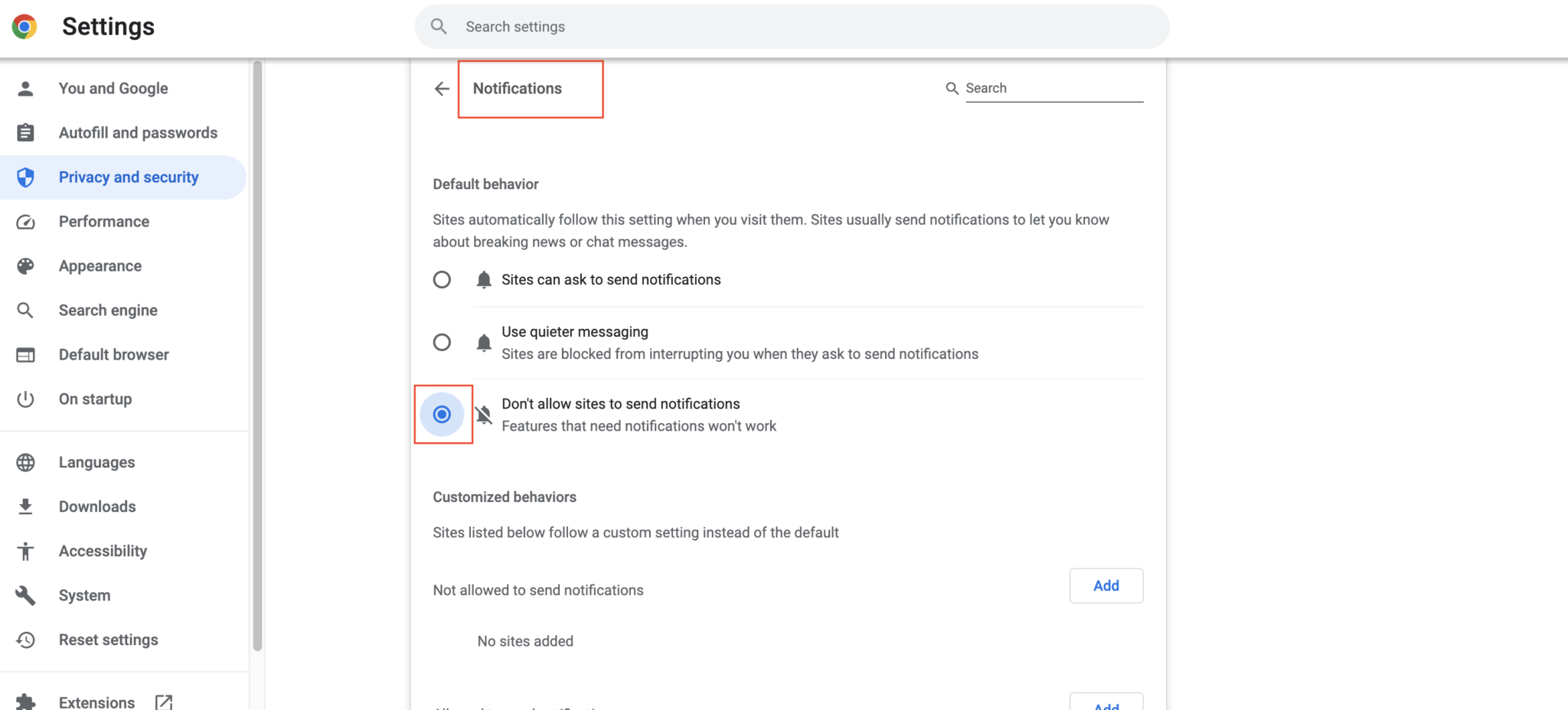Click the Privacy and security shield icon
The height and width of the screenshot is (710, 1568).
click(25, 177)
